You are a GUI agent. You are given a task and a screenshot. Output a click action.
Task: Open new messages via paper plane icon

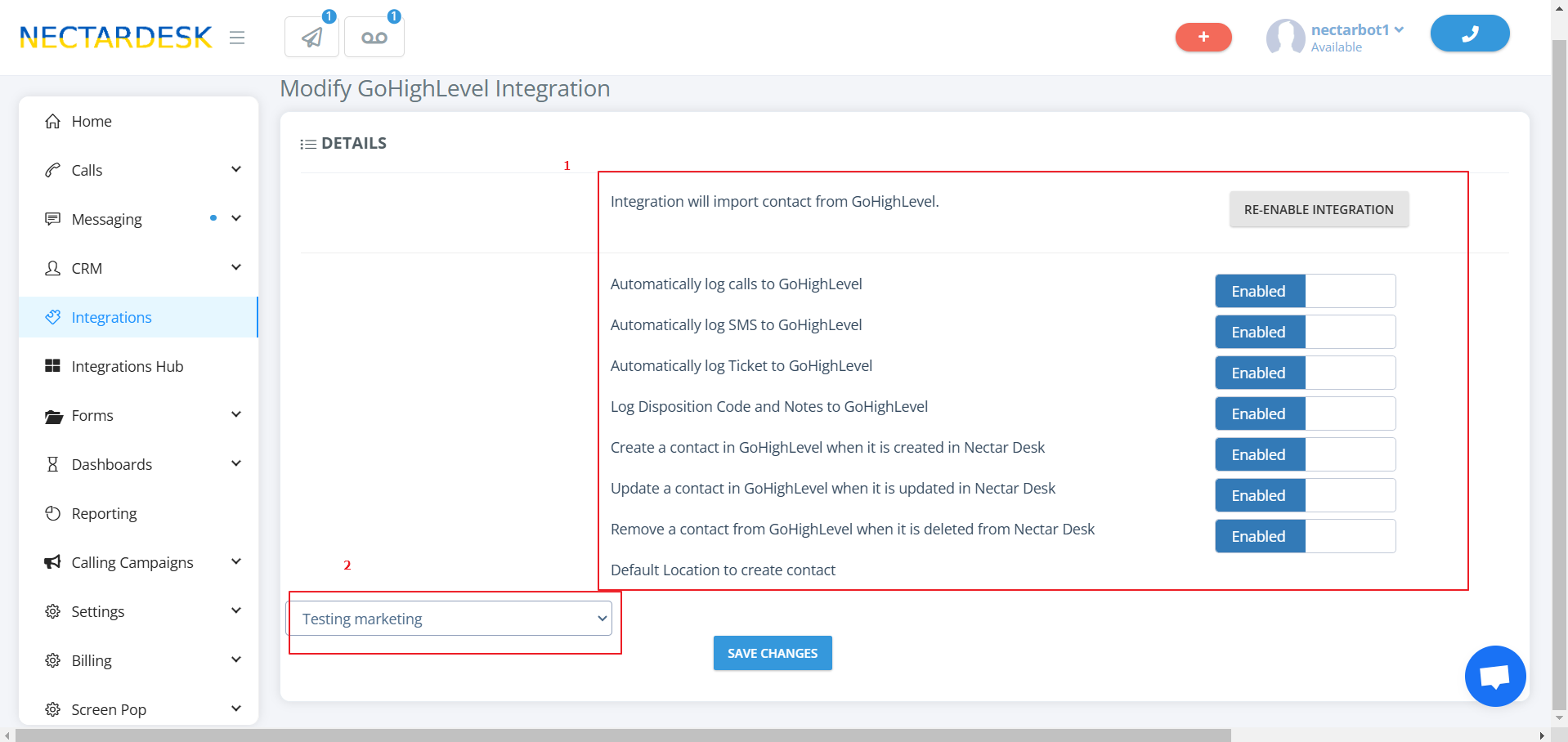(x=311, y=36)
